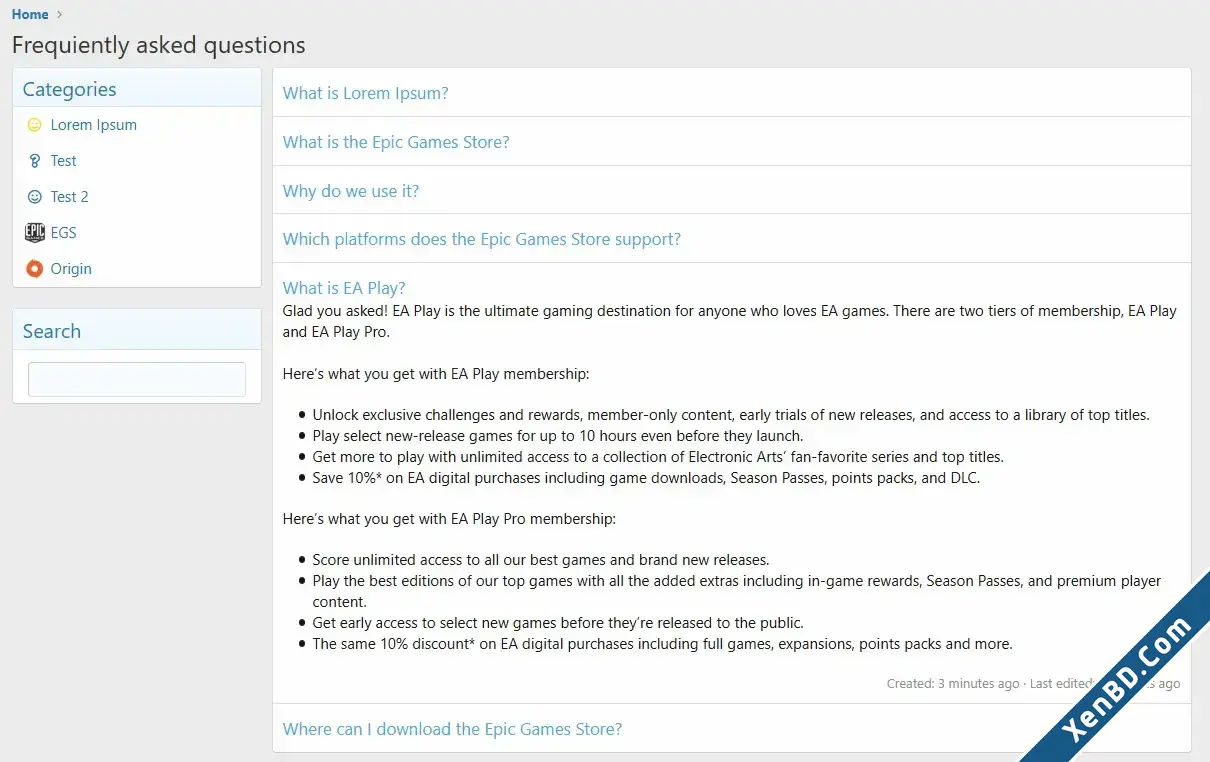Open the EGS category
Viewport: 1210px width, 762px height.
click(64, 233)
